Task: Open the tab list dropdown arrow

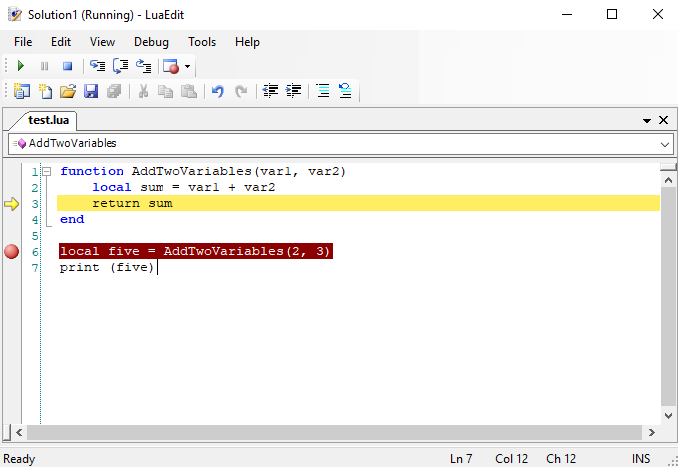Action: (x=646, y=120)
